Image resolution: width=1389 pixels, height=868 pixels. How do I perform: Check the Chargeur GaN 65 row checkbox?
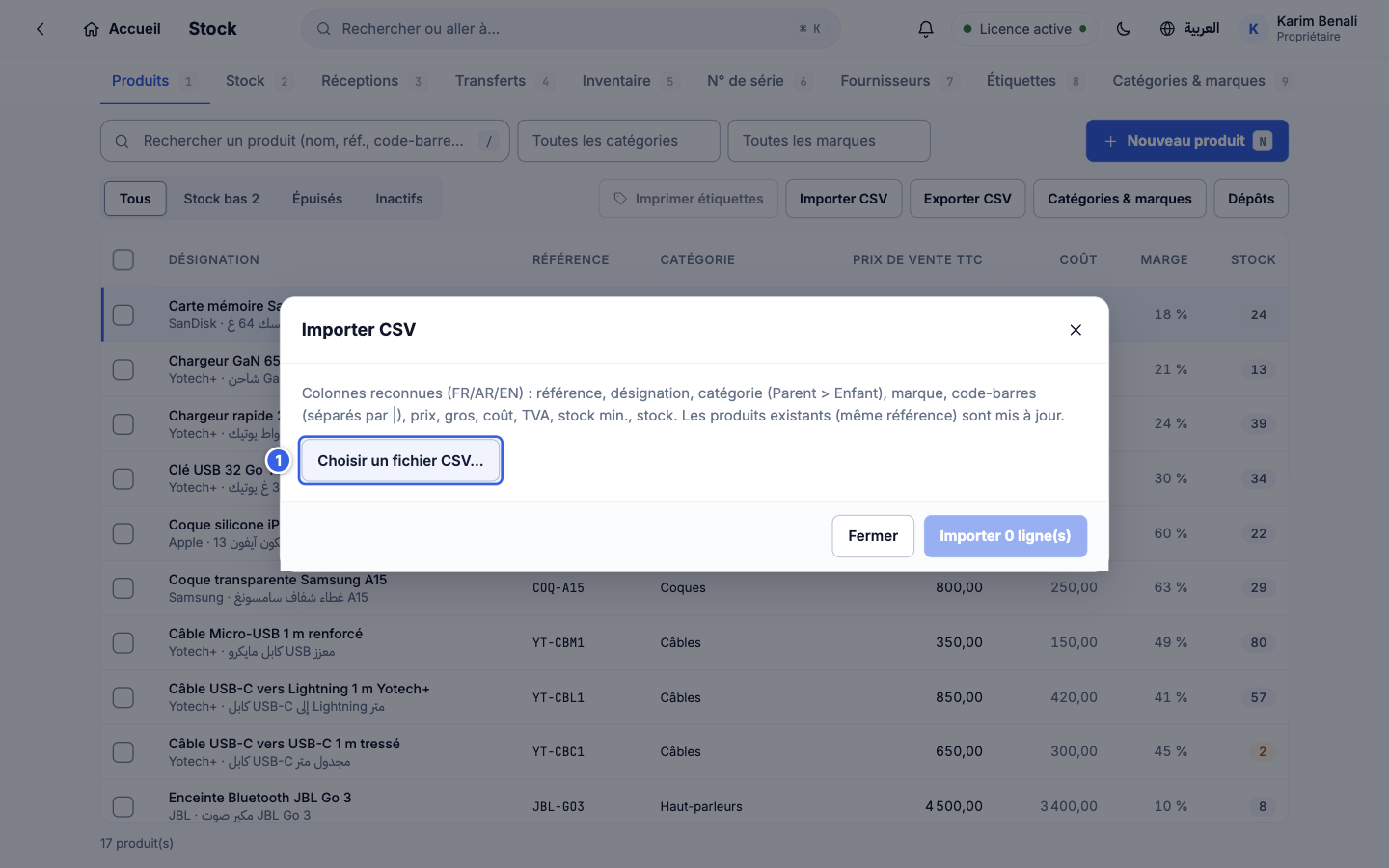[123, 369]
